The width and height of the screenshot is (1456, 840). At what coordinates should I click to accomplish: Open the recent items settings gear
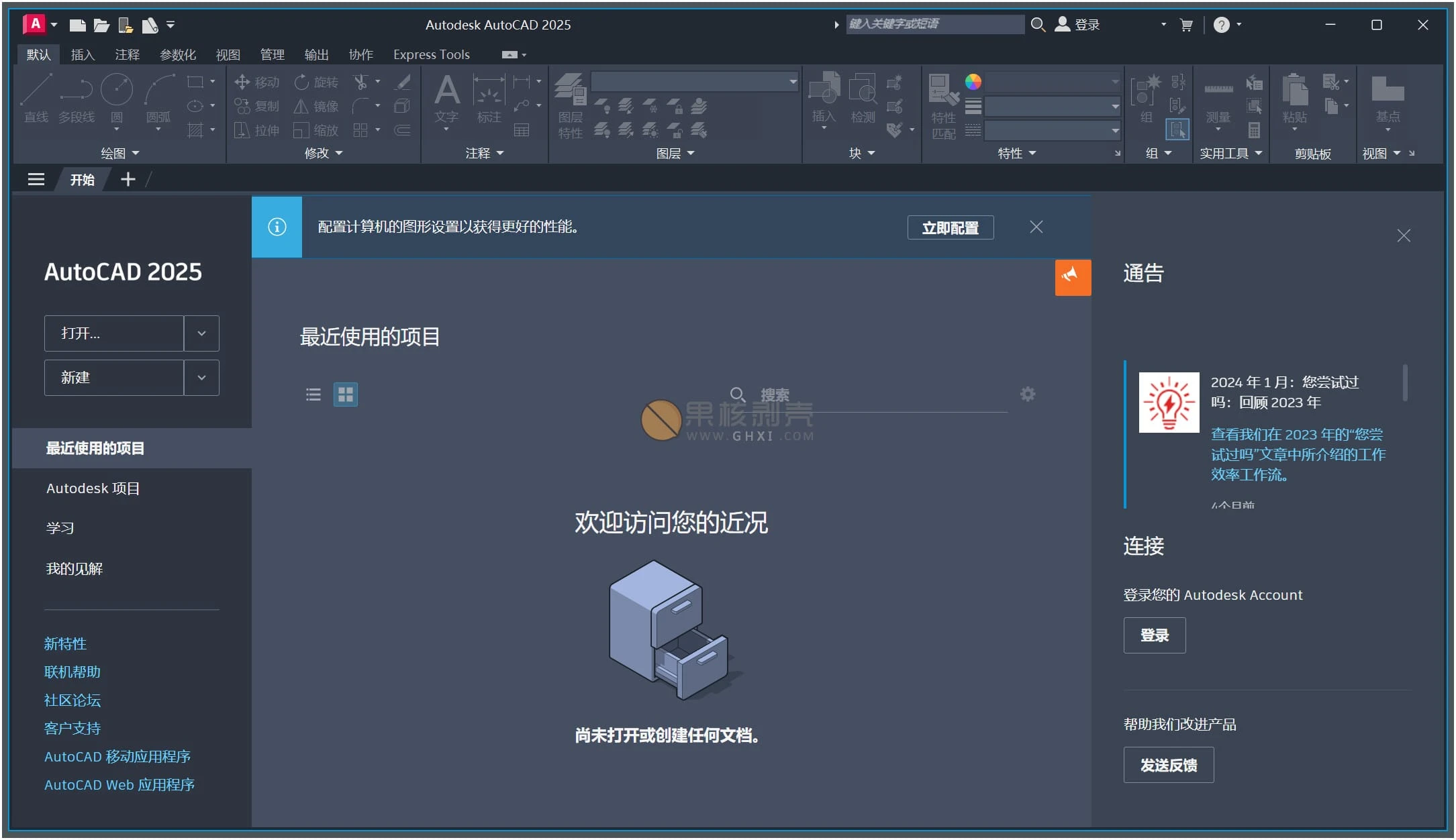(x=1028, y=394)
